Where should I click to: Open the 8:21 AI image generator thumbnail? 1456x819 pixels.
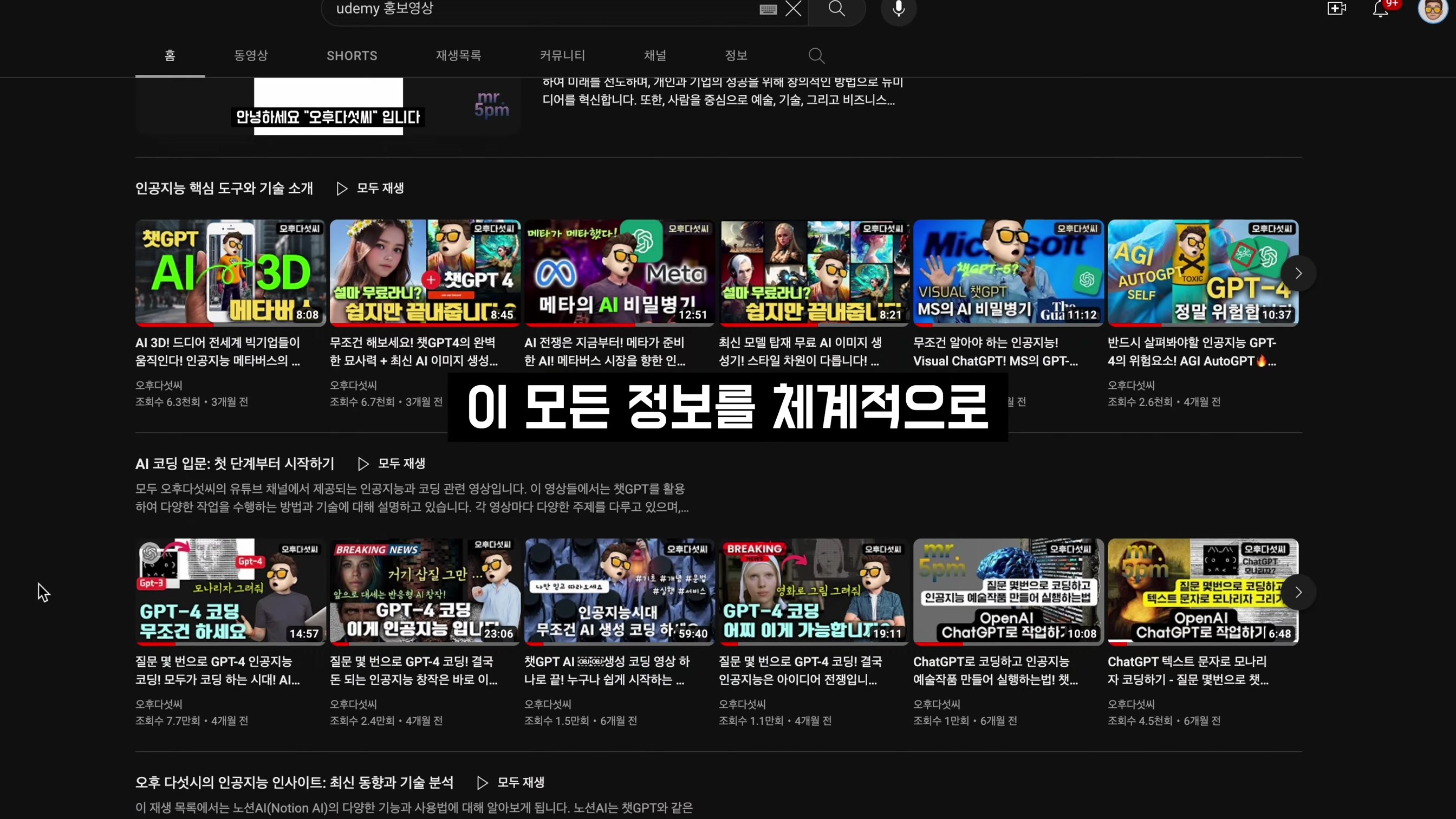tap(814, 273)
